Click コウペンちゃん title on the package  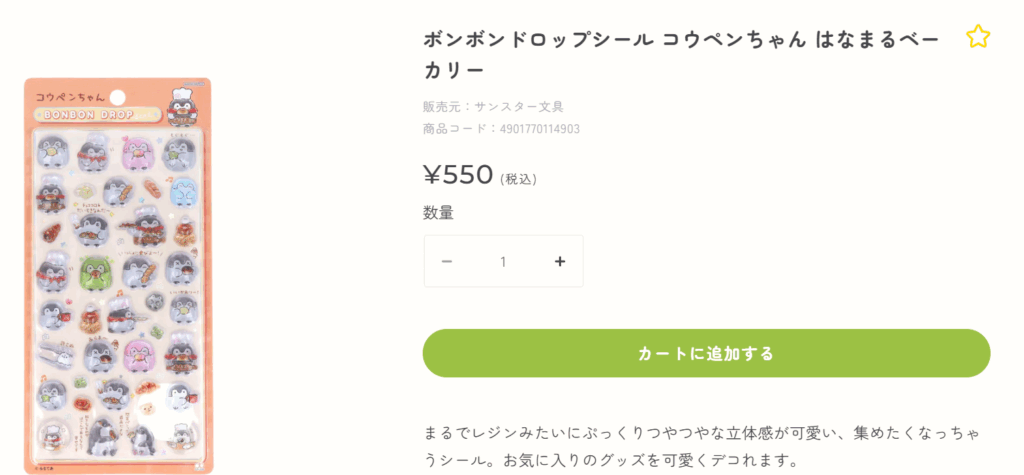click(x=70, y=97)
